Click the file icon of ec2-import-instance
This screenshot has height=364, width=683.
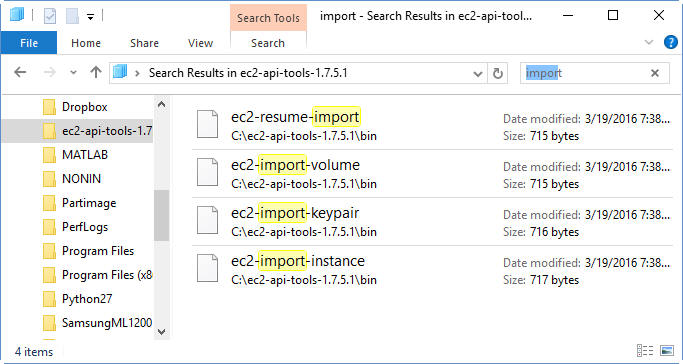click(207, 268)
